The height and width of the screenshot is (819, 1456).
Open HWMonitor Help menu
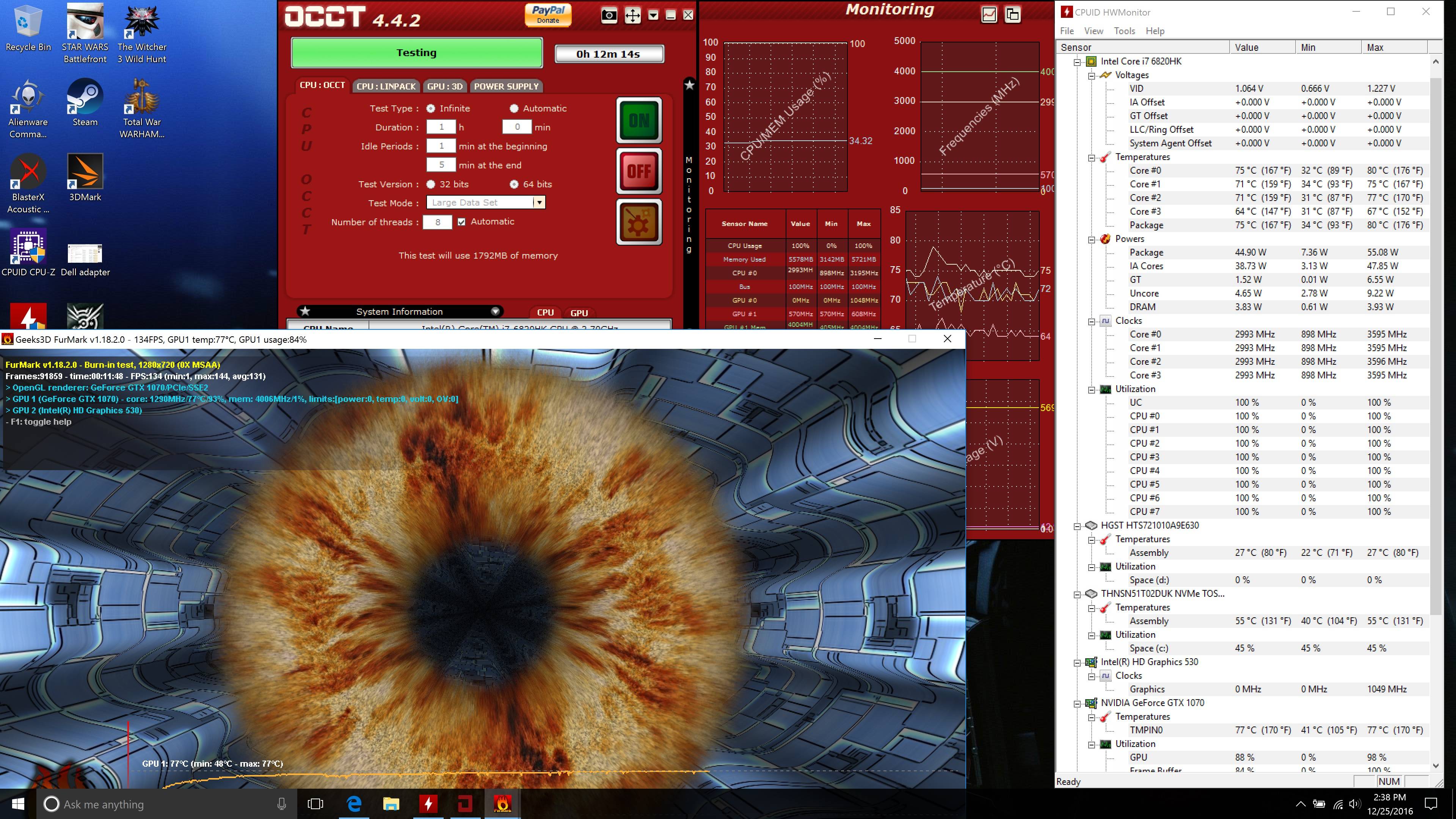[x=1155, y=31]
